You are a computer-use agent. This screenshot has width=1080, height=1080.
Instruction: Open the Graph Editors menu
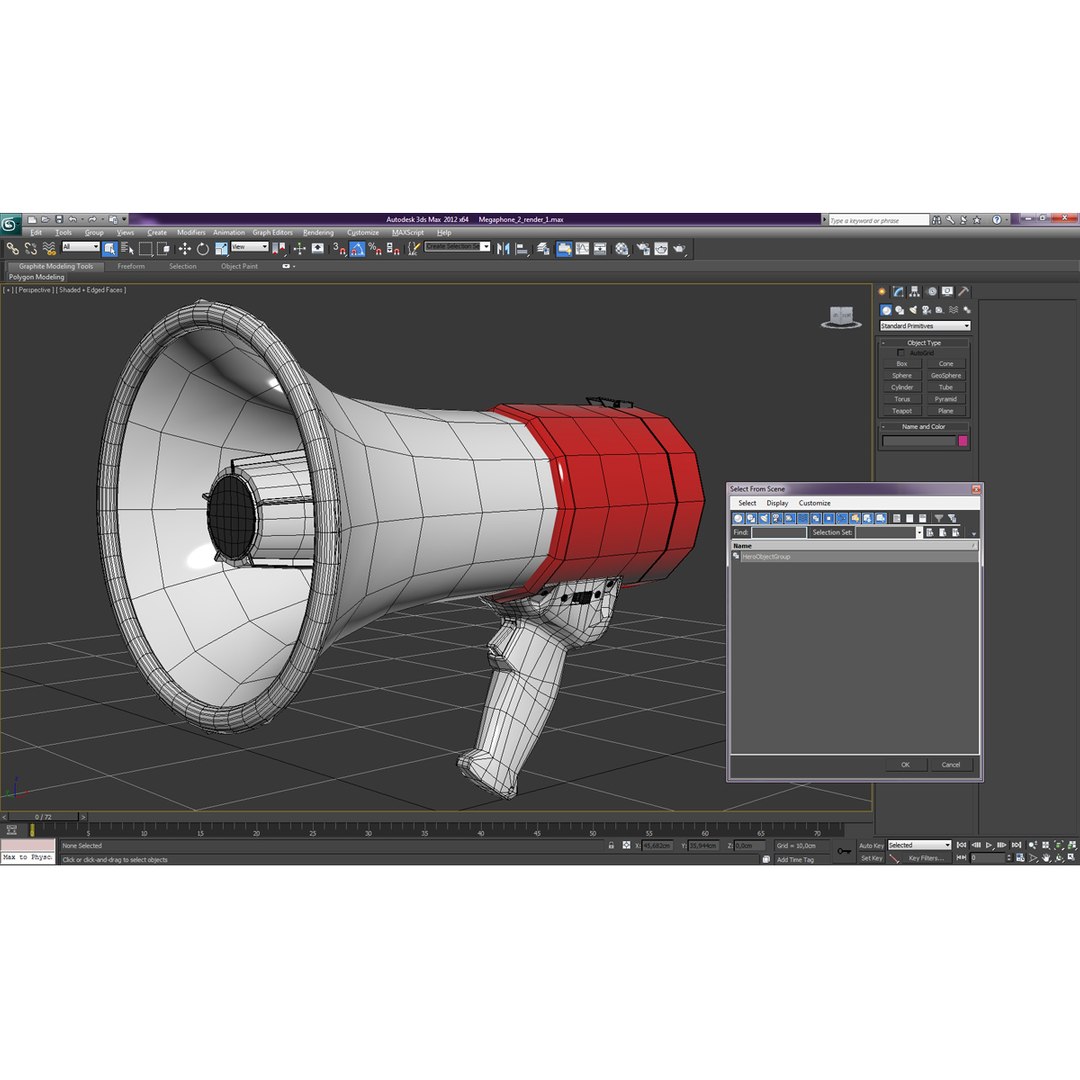pos(272,233)
